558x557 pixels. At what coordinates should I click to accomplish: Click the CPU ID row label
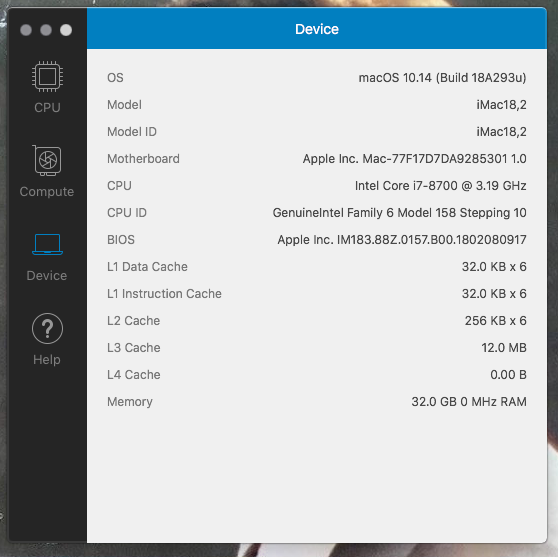coord(127,213)
